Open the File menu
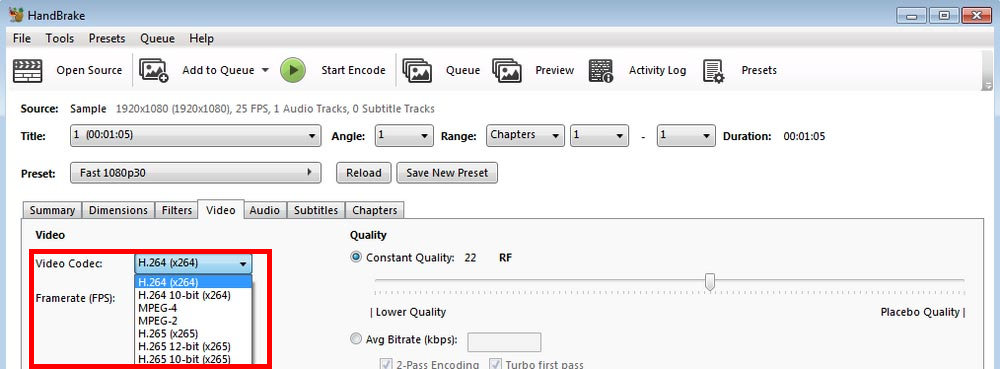This screenshot has height=369, width=1000. (x=22, y=39)
